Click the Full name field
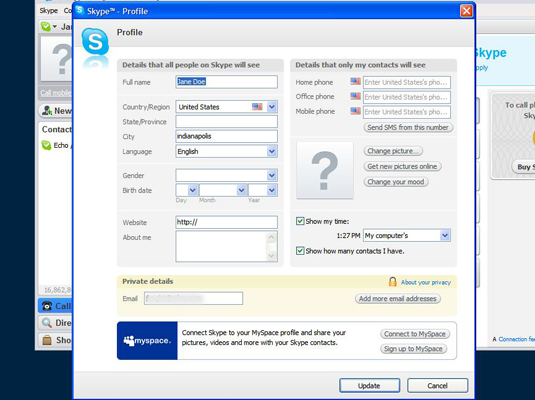This screenshot has width=535, height=400. coord(227,82)
